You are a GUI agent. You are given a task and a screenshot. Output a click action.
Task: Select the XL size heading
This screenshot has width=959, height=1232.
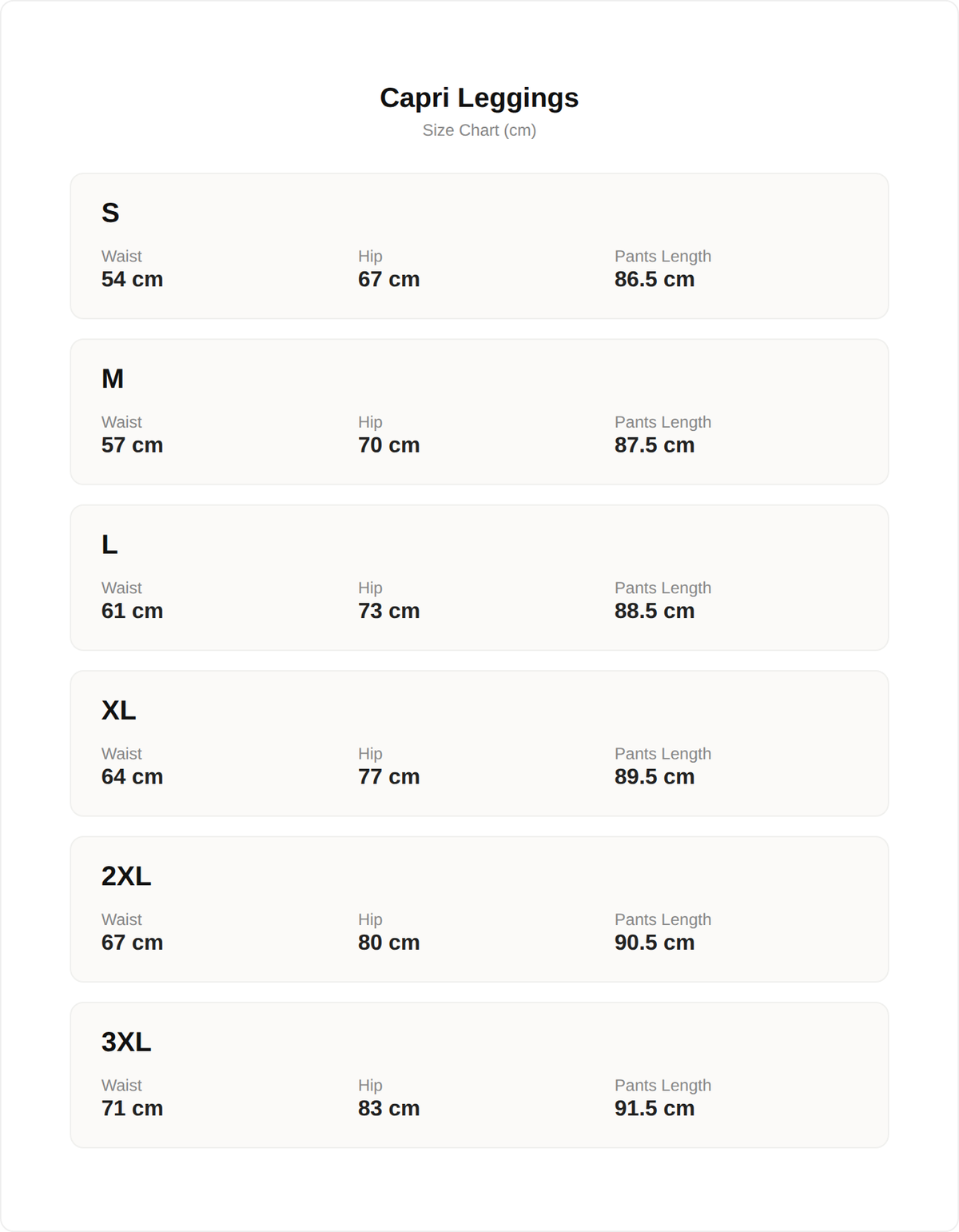click(118, 710)
